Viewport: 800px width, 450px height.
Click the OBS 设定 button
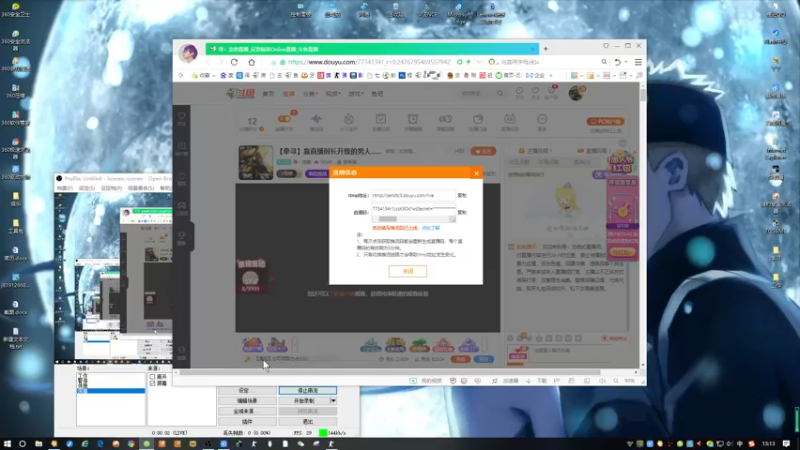(247, 390)
